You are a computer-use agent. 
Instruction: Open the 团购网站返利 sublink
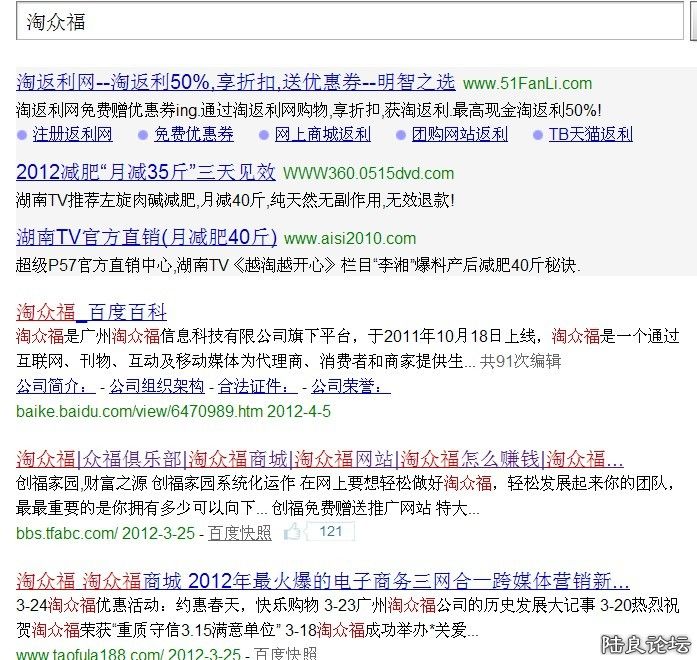point(460,134)
